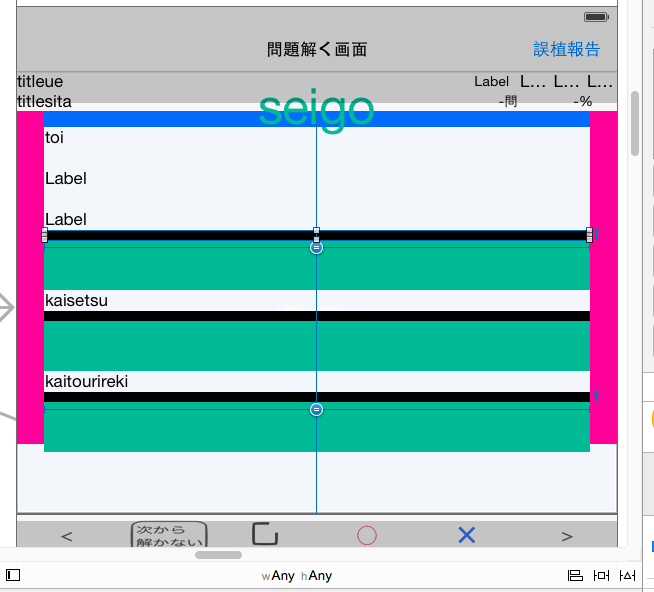The width and height of the screenshot is (654, 592).
Task: Click the right resize handle of selected black bar
Action: point(589,235)
